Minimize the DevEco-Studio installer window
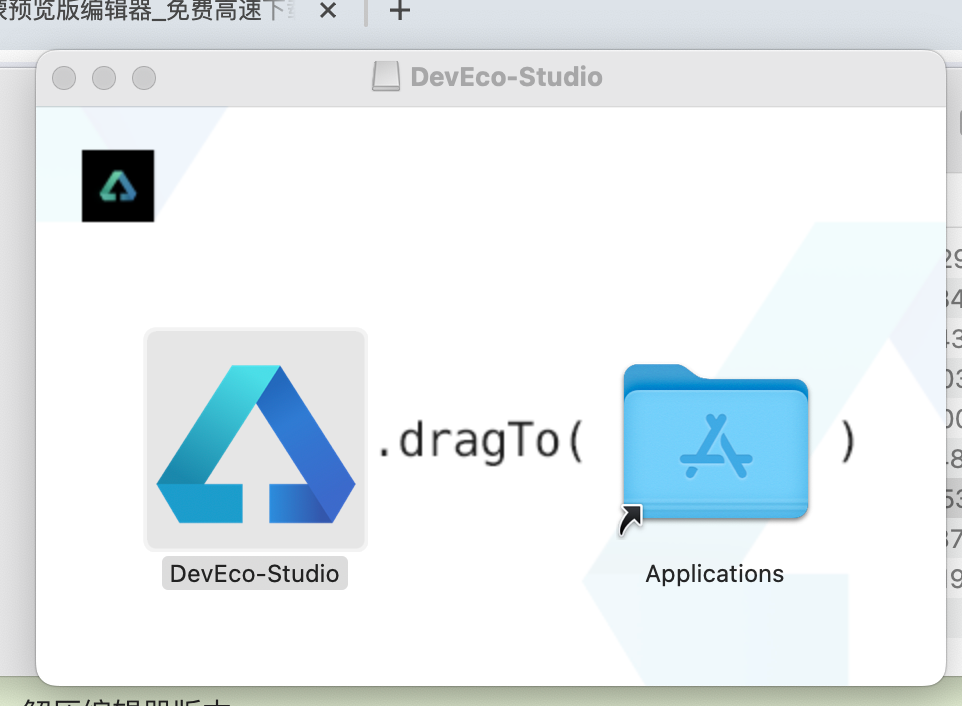962x706 pixels. (x=104, y=78)
